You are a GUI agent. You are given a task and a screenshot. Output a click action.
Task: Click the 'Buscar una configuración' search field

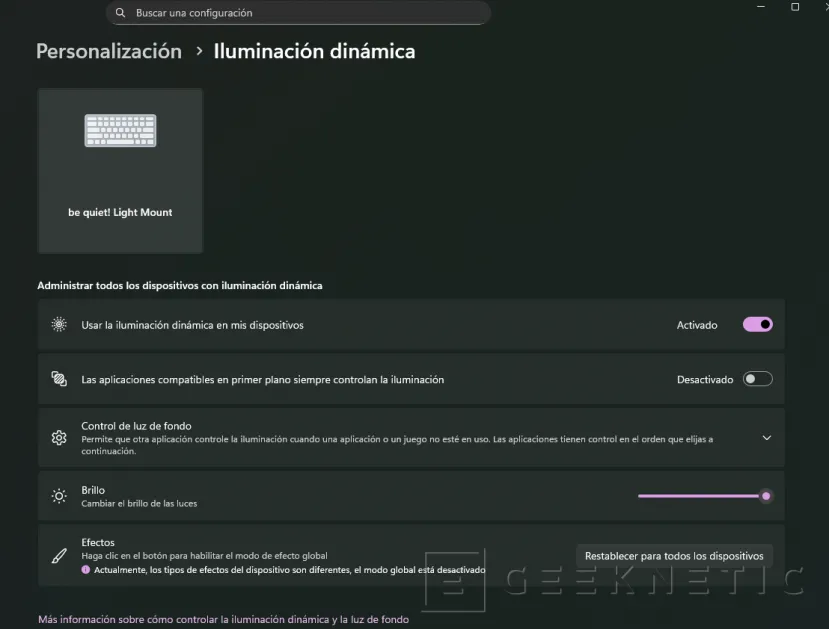pyautogui.click(x=300, y=13)
